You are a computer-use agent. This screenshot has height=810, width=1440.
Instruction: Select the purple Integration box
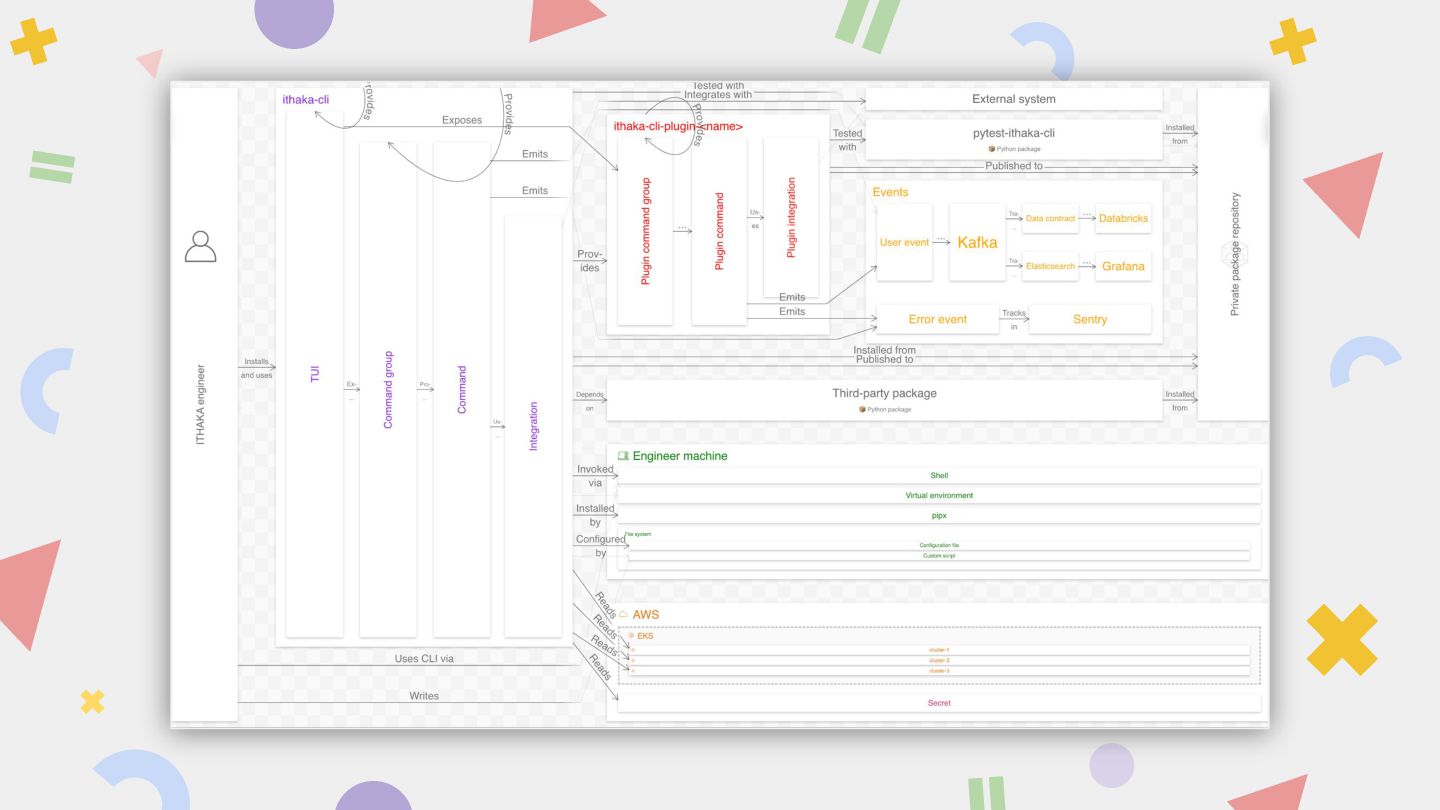tap(533, 426)
